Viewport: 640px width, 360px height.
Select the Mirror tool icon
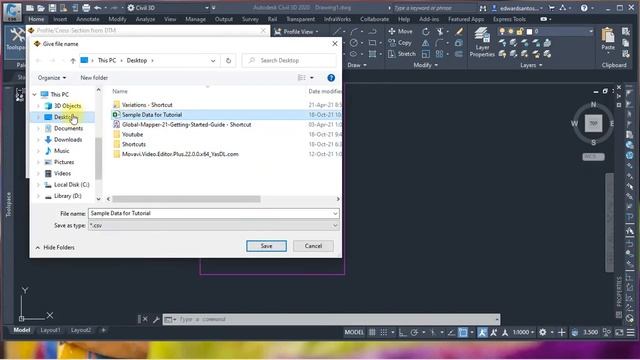(426, 42)
